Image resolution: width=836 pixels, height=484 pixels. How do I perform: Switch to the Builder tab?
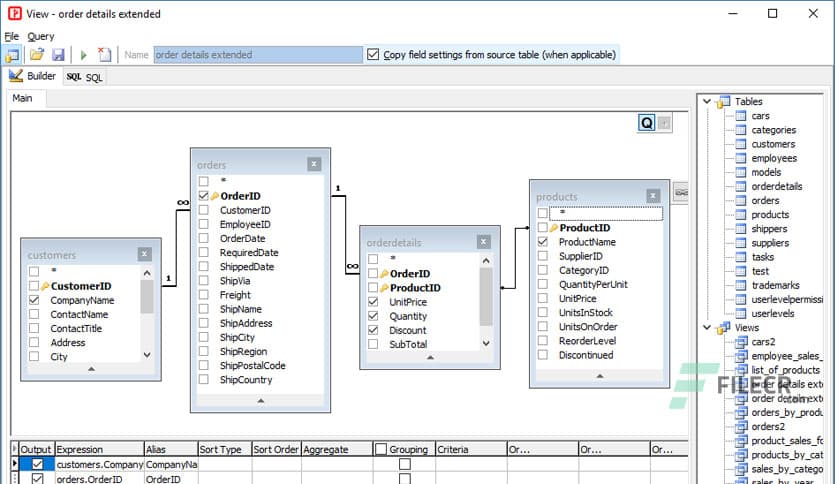pos(32,76)
